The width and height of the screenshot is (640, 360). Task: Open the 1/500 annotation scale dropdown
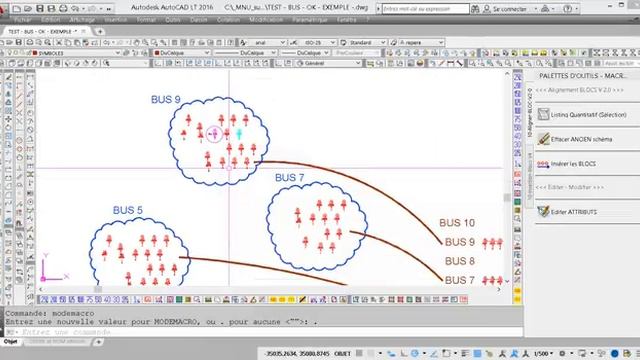(543, 353)
